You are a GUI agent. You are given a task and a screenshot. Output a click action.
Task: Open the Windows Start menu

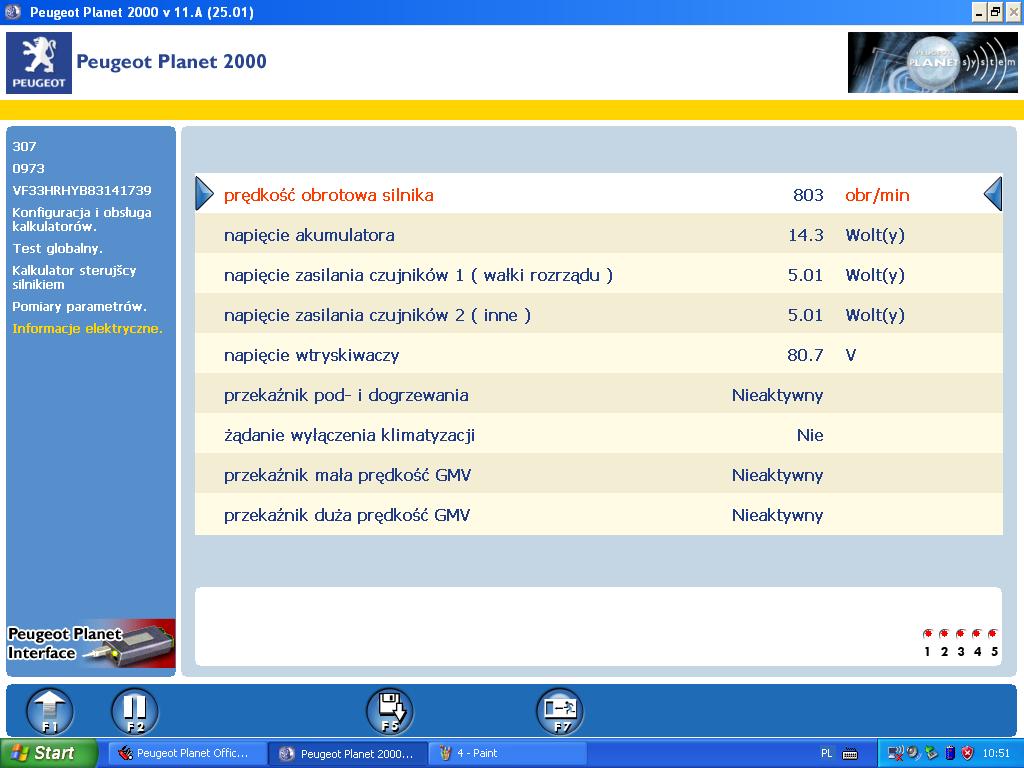(48, 753)
